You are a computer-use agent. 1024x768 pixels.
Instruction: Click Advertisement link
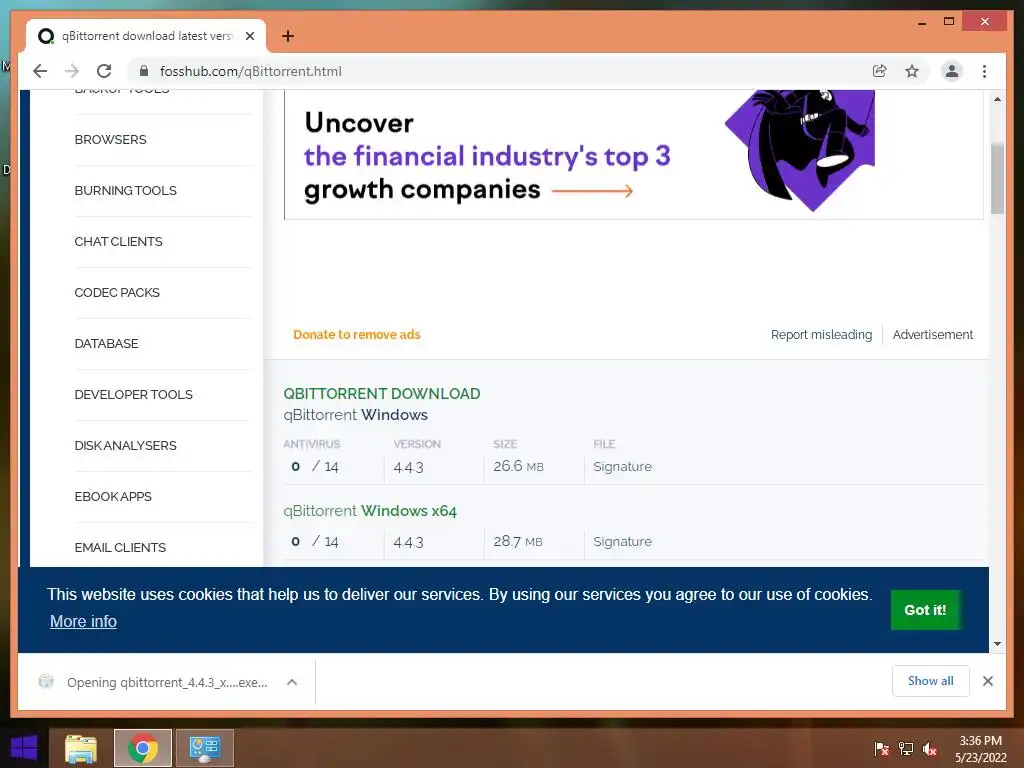point(933,334)
